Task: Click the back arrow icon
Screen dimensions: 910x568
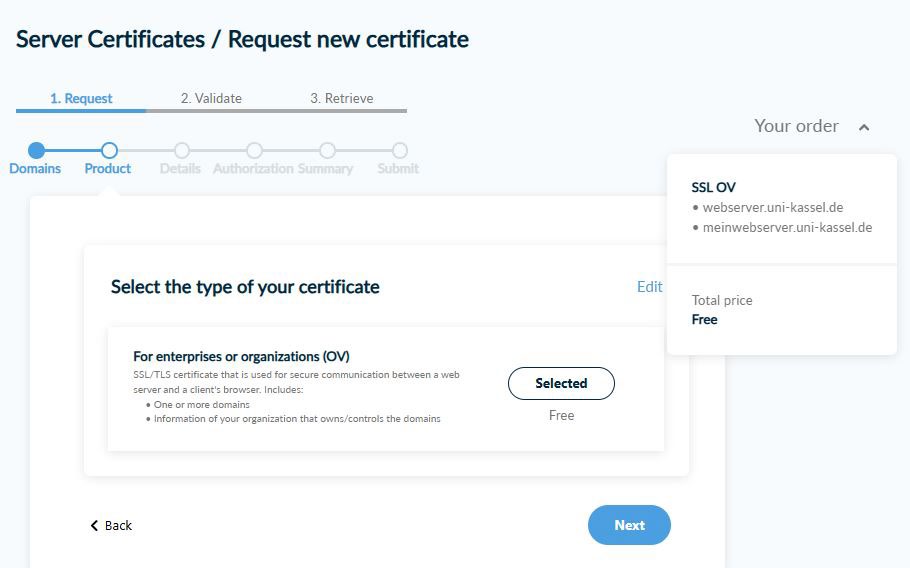Action: [94, 526]
